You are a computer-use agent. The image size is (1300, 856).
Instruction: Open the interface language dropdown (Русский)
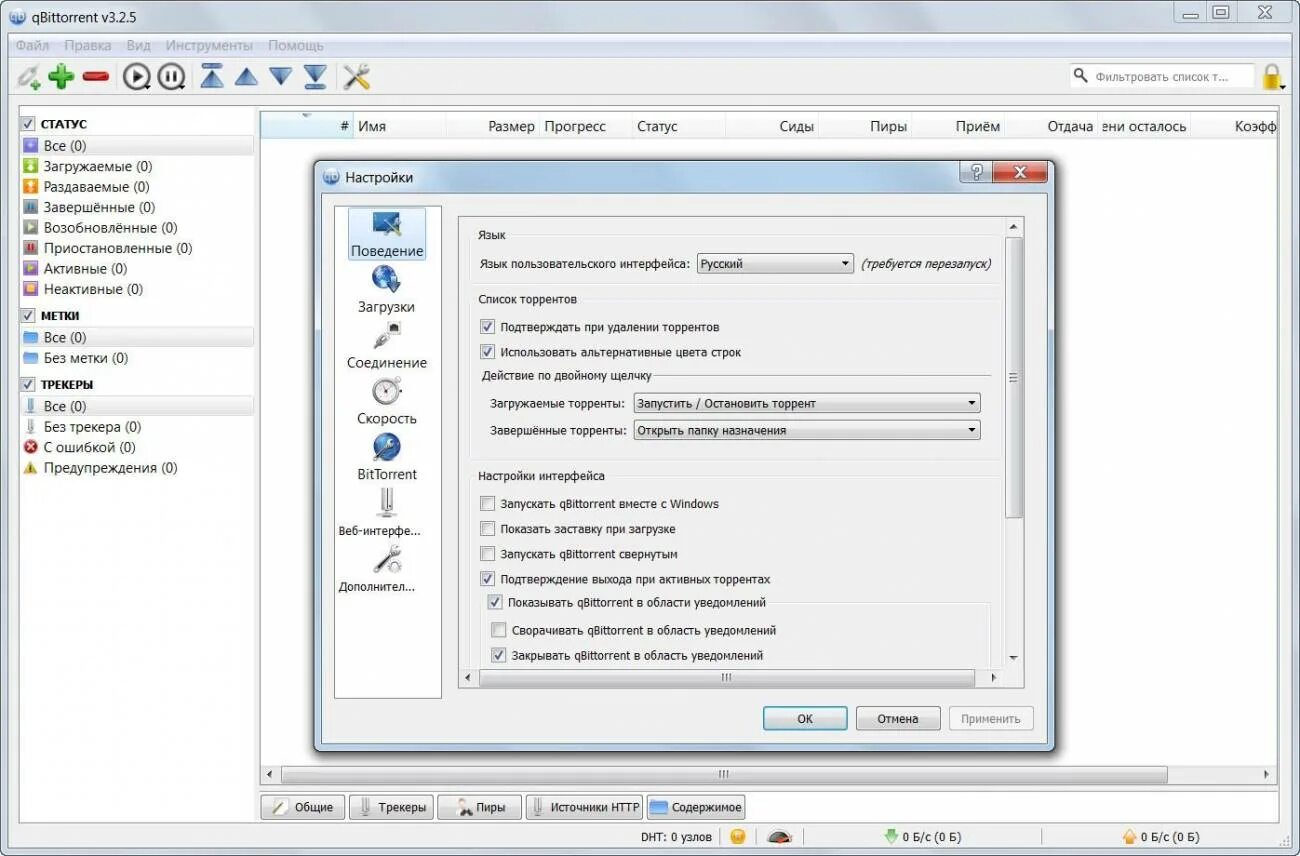tap(775, 264)
